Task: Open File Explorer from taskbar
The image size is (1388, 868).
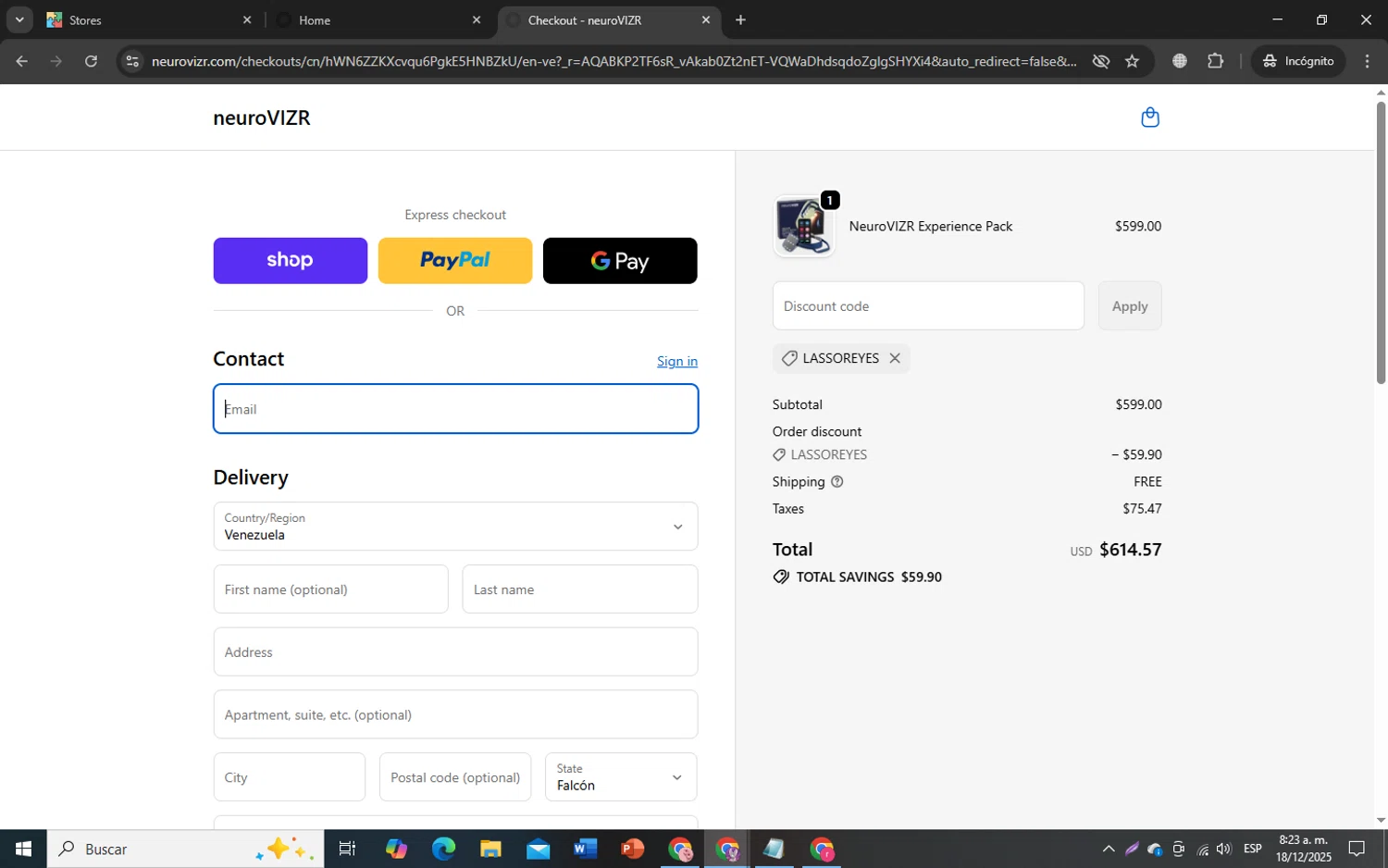Action: coord(490,849)
